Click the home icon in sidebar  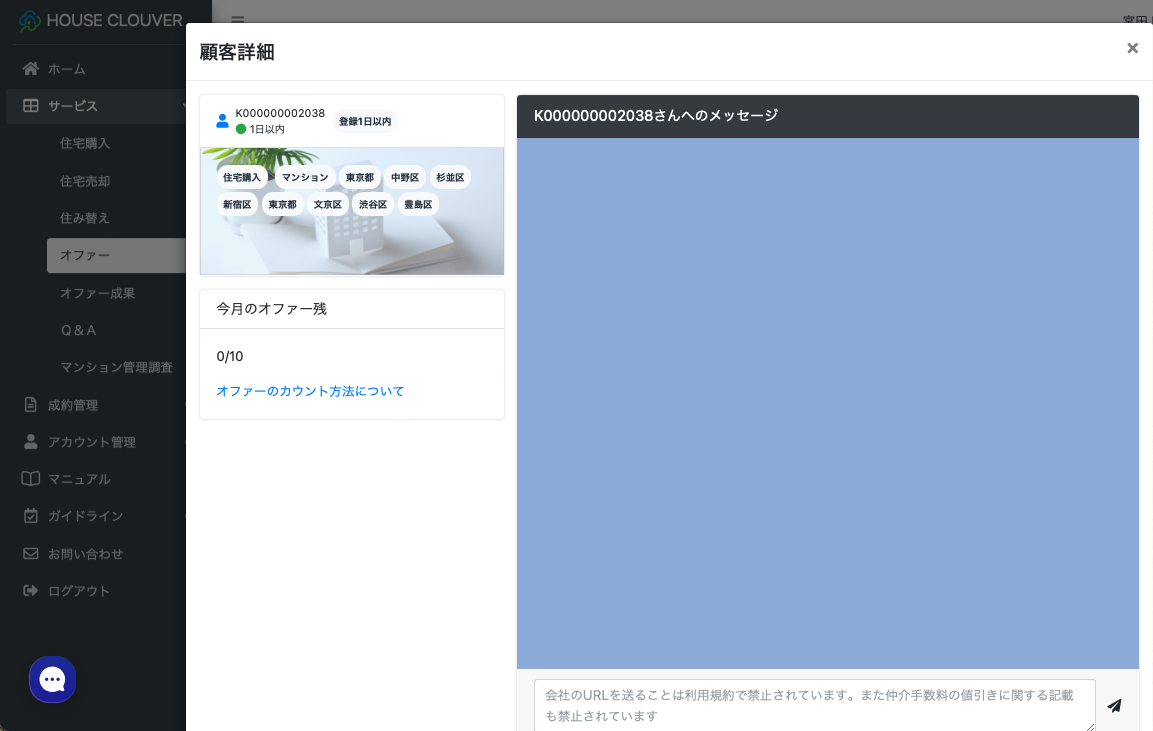point(31,69)
